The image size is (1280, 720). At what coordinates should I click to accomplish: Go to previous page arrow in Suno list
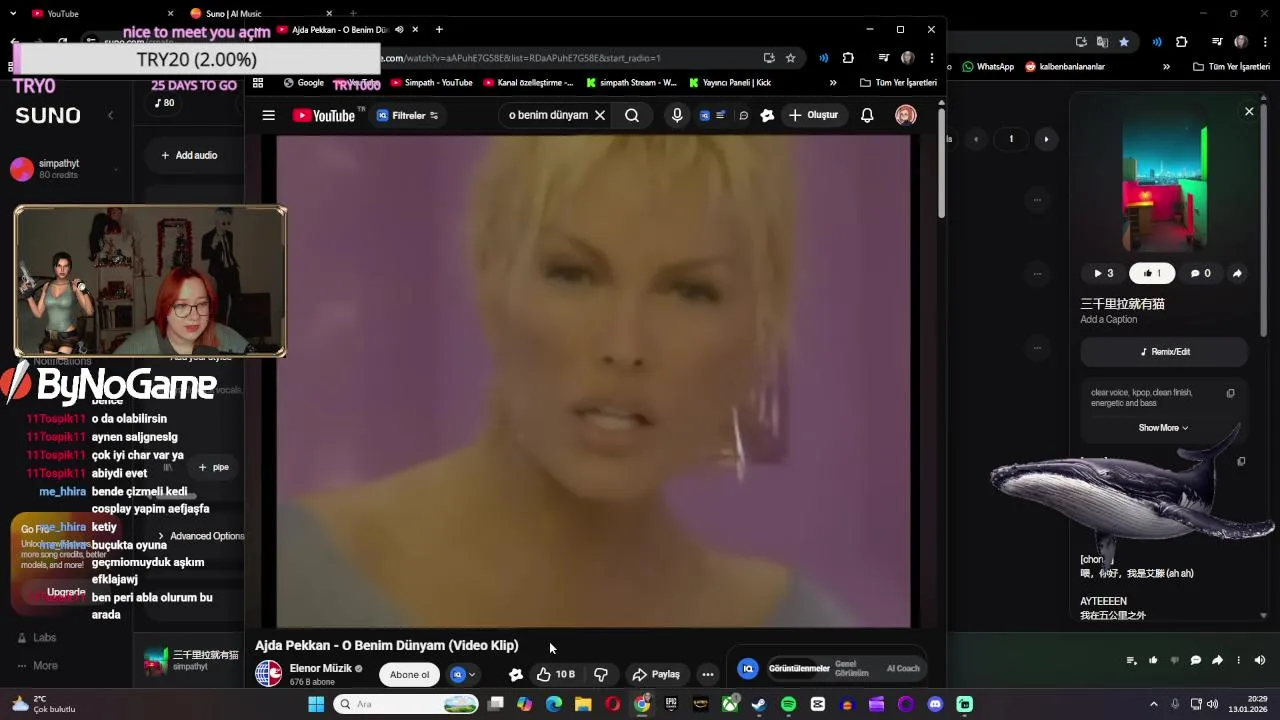977,139
